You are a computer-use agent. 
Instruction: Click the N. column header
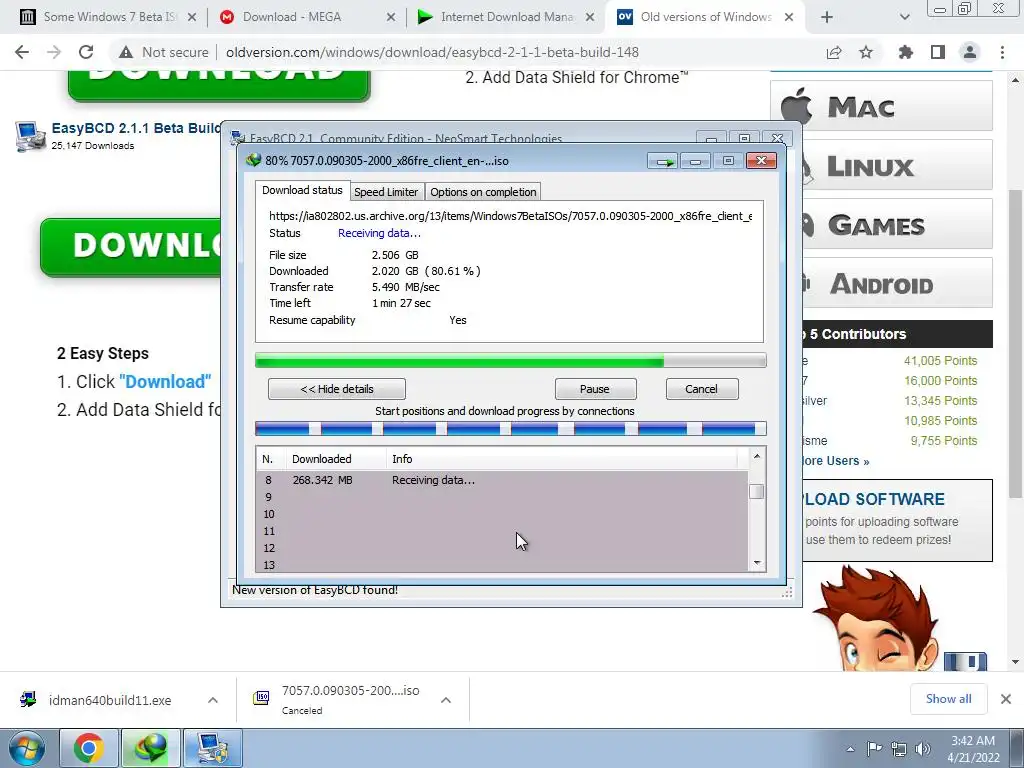(x=271, y=459)
